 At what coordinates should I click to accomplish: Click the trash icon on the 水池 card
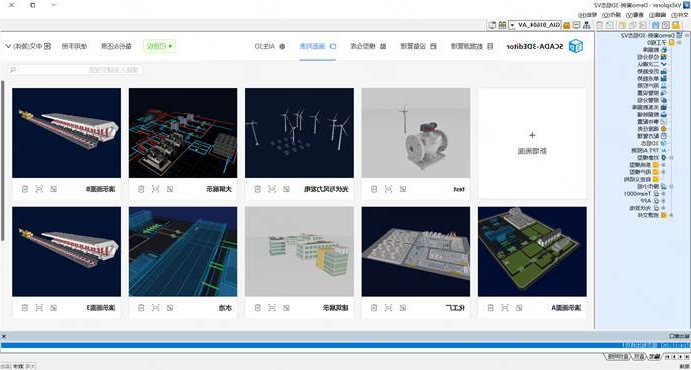[x=141, y=307]
